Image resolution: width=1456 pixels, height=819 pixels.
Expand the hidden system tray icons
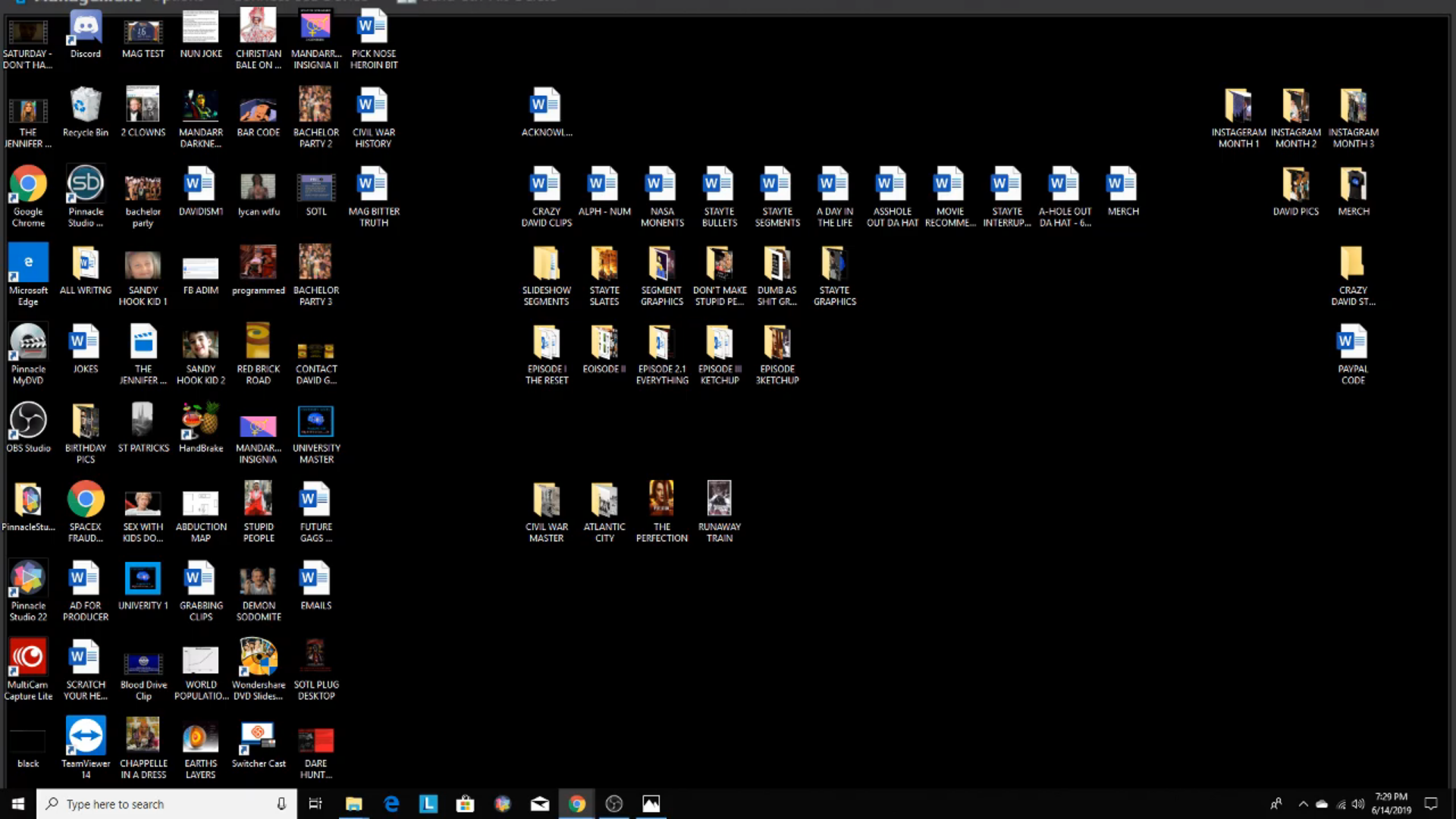point(1303,804)
